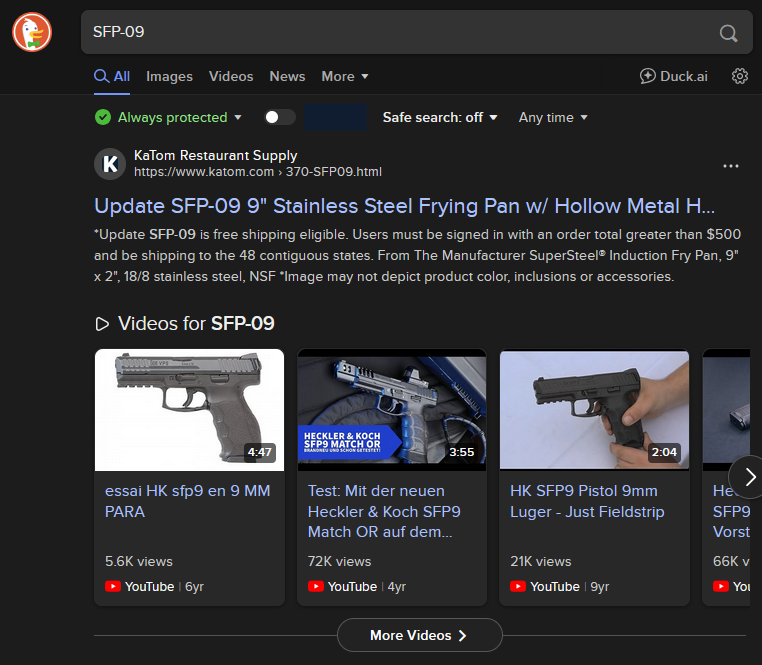Screen dimensions: 762x665
Task: Open the partially visible fourth video card
Action: 726,477
